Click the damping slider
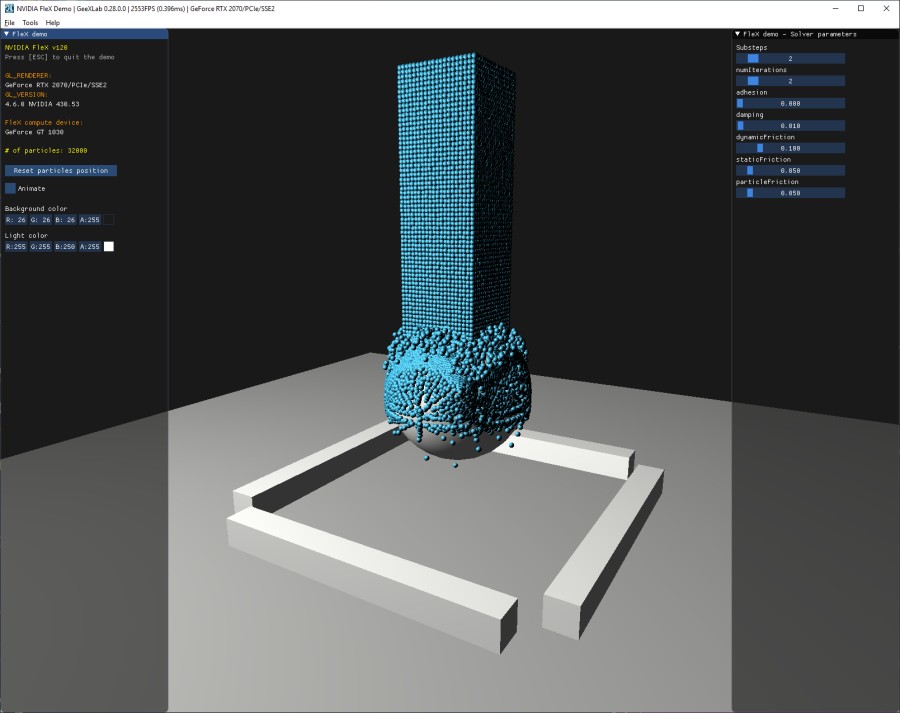The width and height of the screenshot is (900, 713). 790,126
